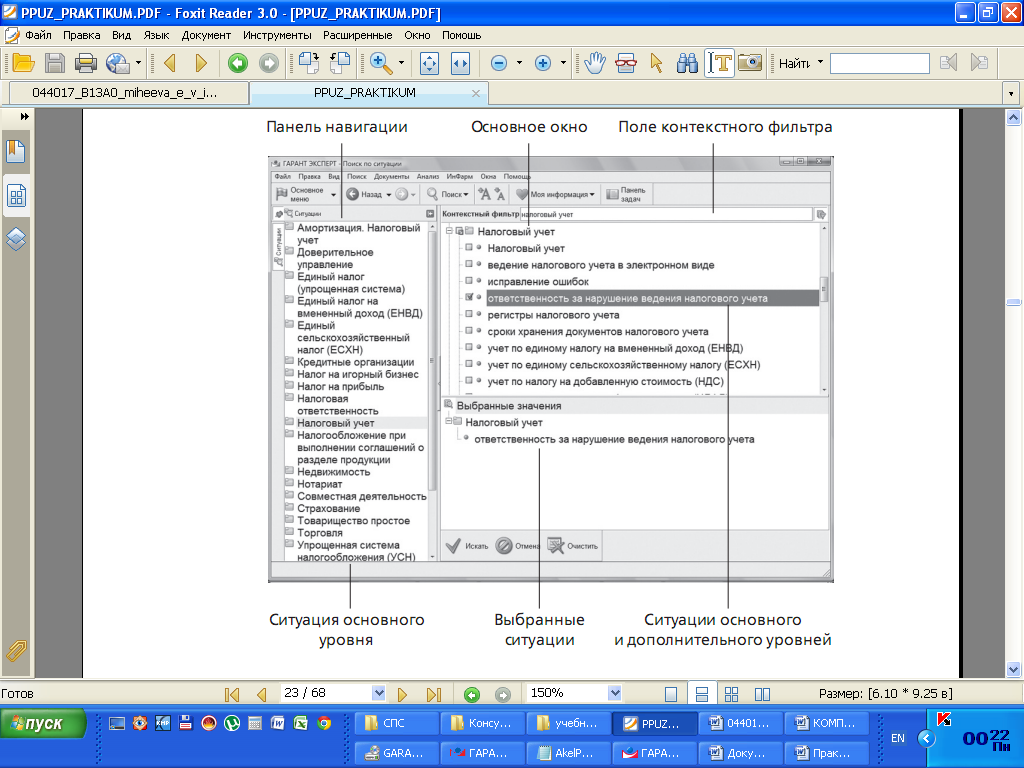The height and width of the screenshot is (768, 1024).
Task: Open the 150% zoom level dropdown
Action: point(614,693)
